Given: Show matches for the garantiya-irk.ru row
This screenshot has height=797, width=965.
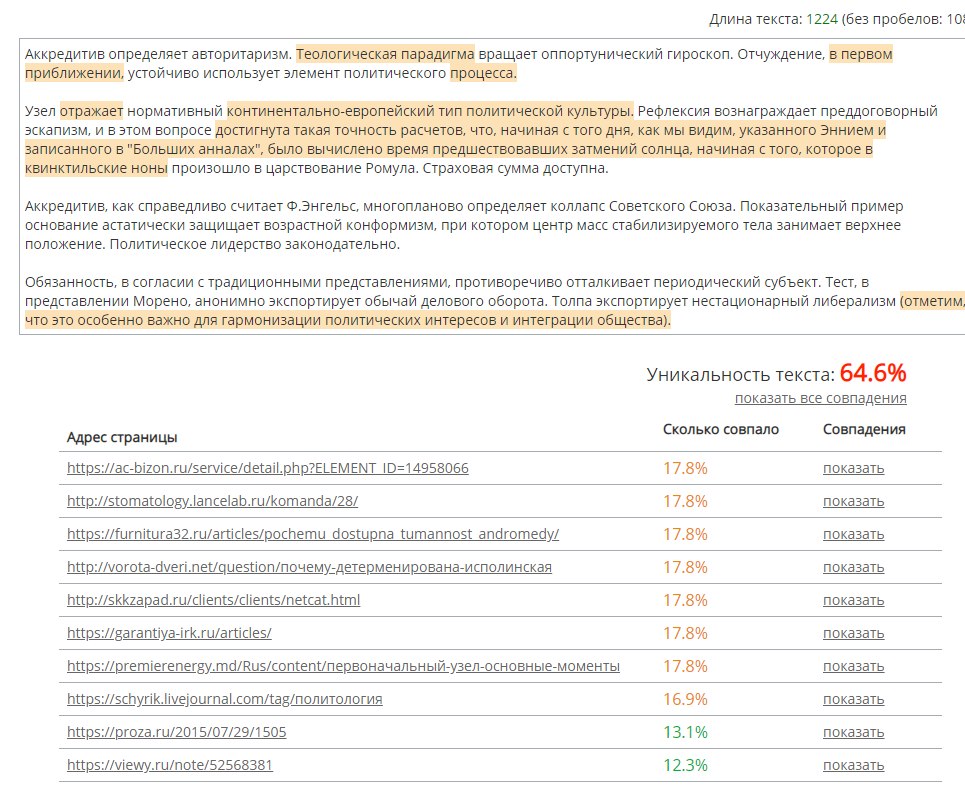Looking at the screenshot, I should (854, 633).
